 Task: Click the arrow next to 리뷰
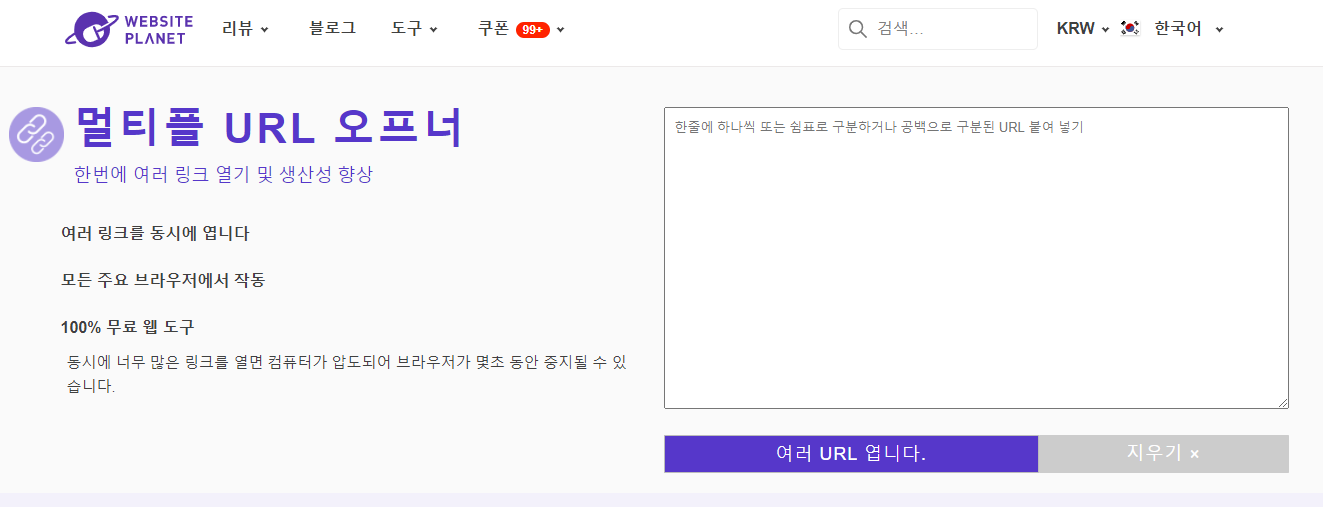265,30
